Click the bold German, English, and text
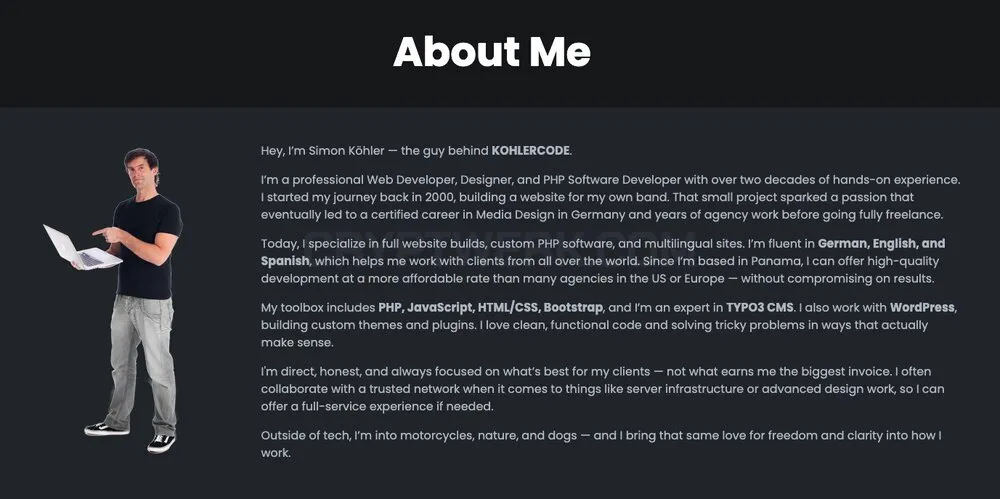 (881, 244)
